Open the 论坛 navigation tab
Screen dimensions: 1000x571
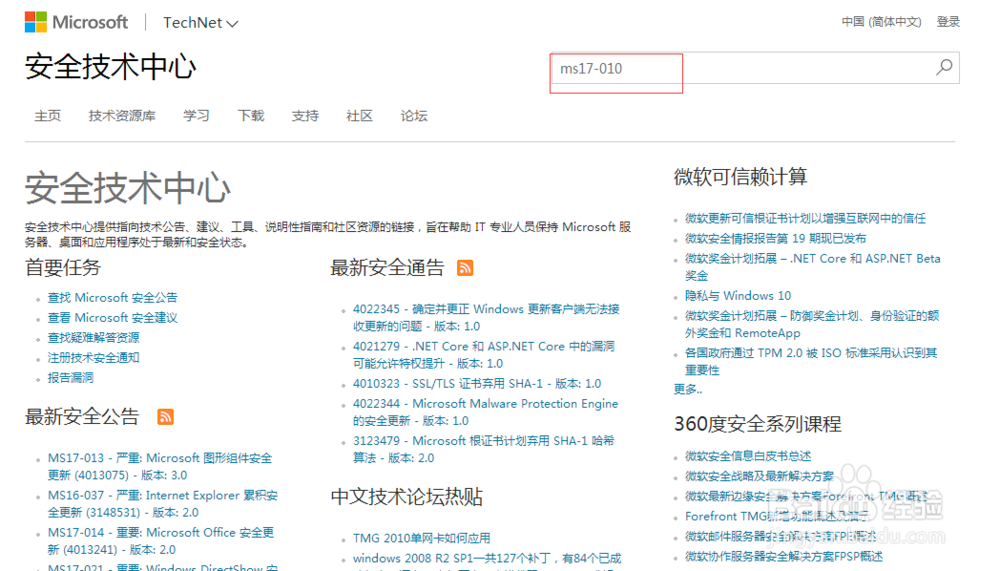pyautogui.click(x=414, y=115)
